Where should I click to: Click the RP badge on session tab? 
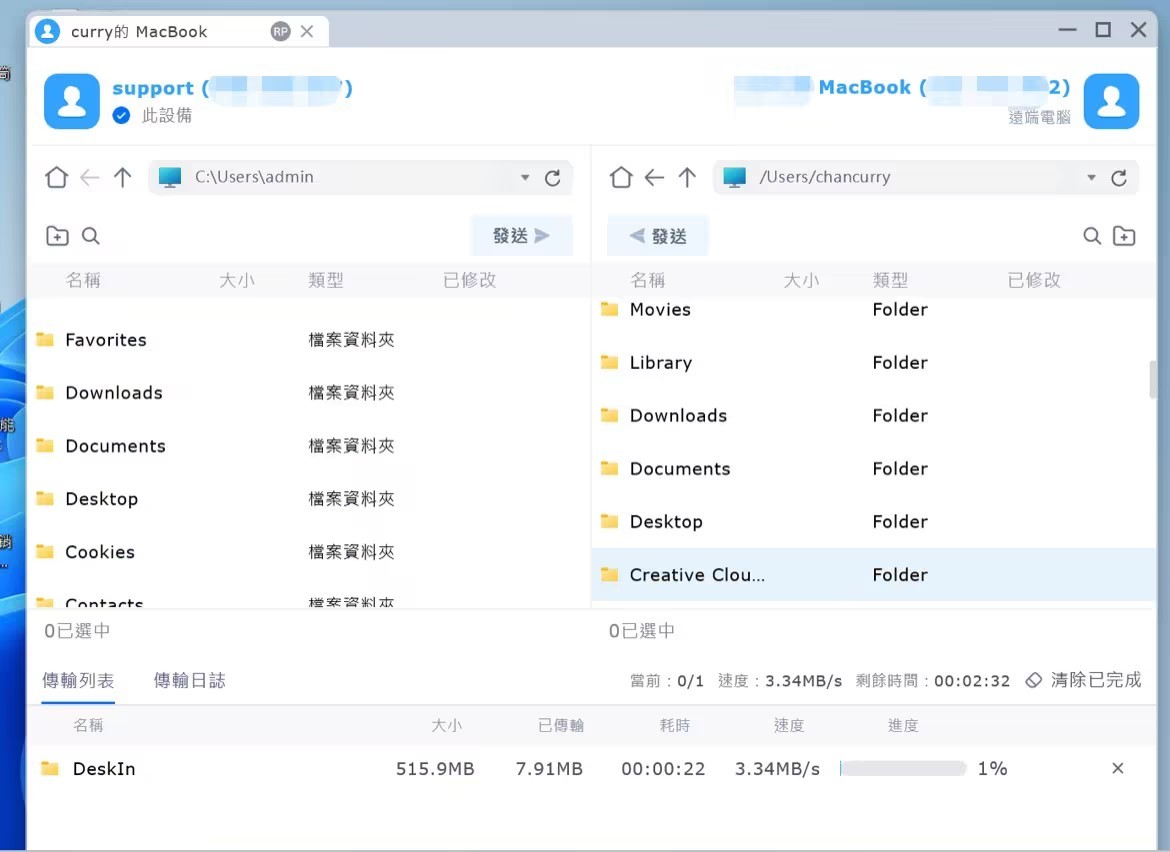tap(281, 31)
